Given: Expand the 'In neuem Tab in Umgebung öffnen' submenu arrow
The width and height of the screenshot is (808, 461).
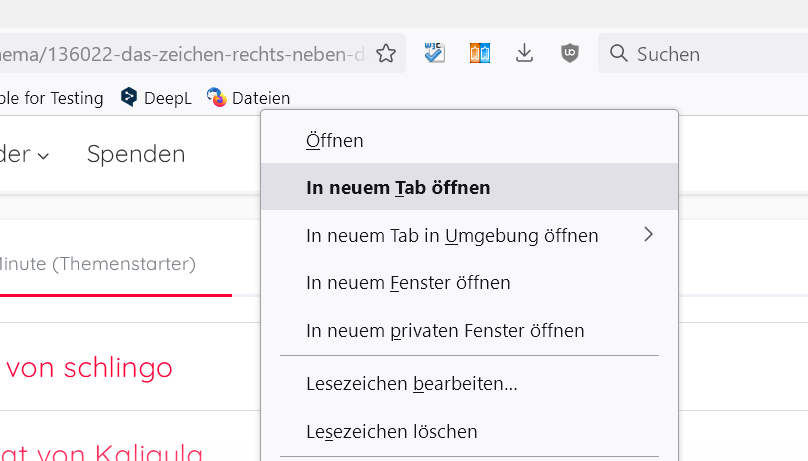Looking at the screenshot, I should 648,235.
